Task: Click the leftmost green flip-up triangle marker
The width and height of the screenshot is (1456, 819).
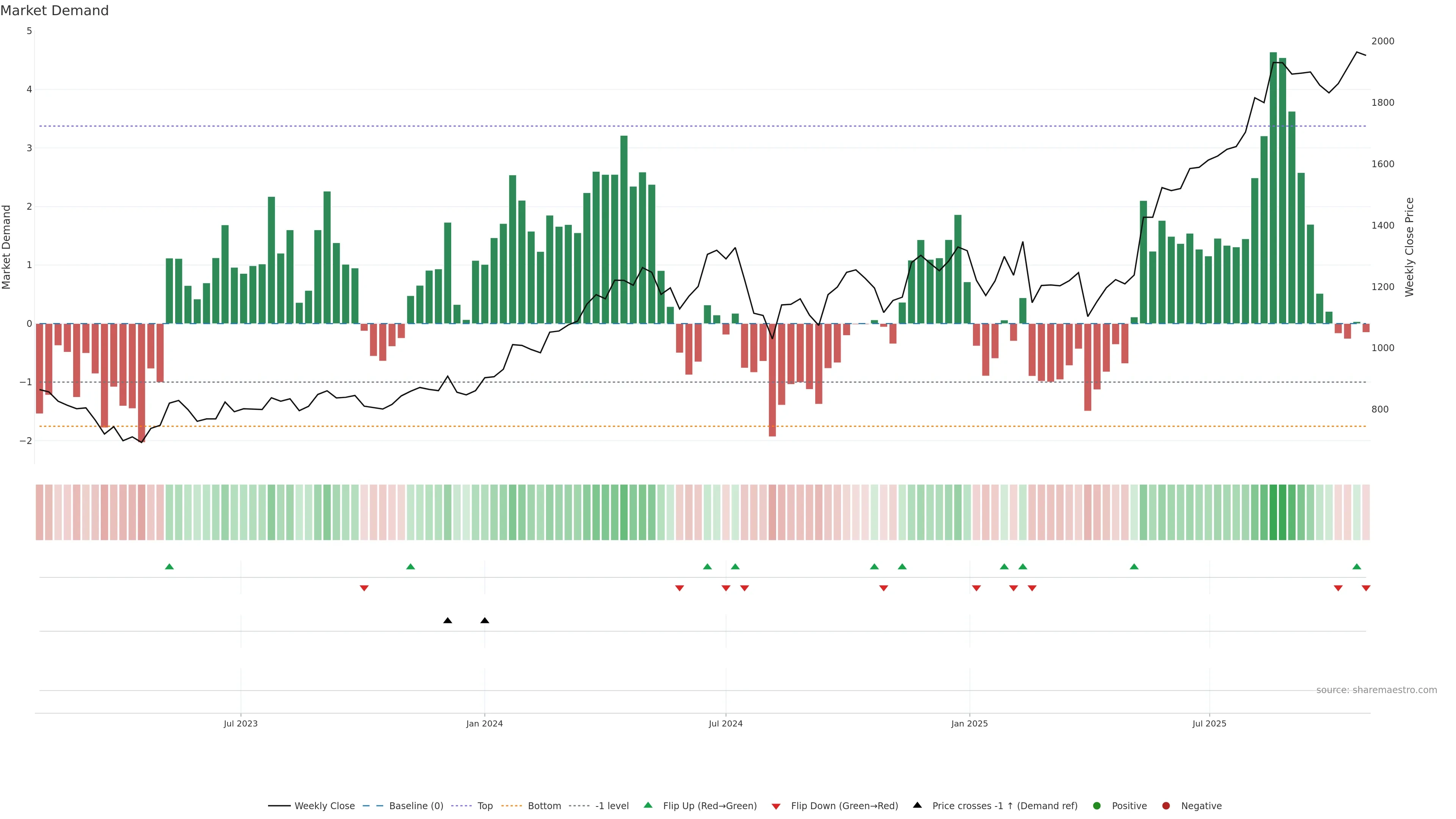Action: (x=169, y=566)
